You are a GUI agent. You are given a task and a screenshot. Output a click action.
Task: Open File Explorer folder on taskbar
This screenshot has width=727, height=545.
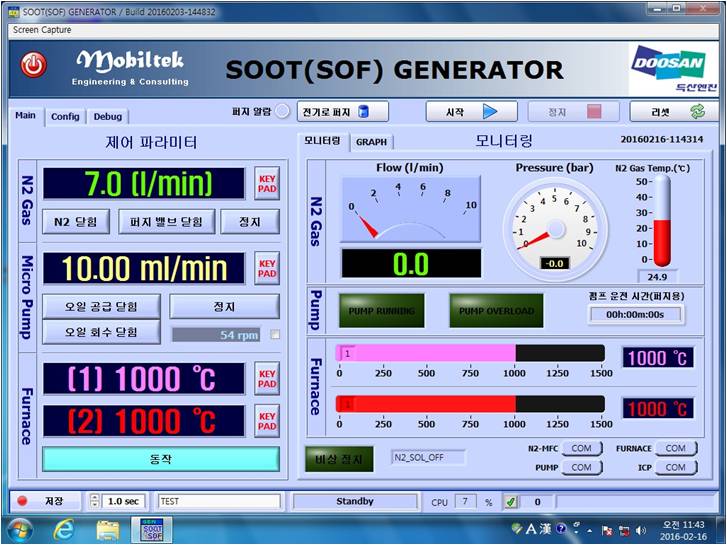[108, 531]
